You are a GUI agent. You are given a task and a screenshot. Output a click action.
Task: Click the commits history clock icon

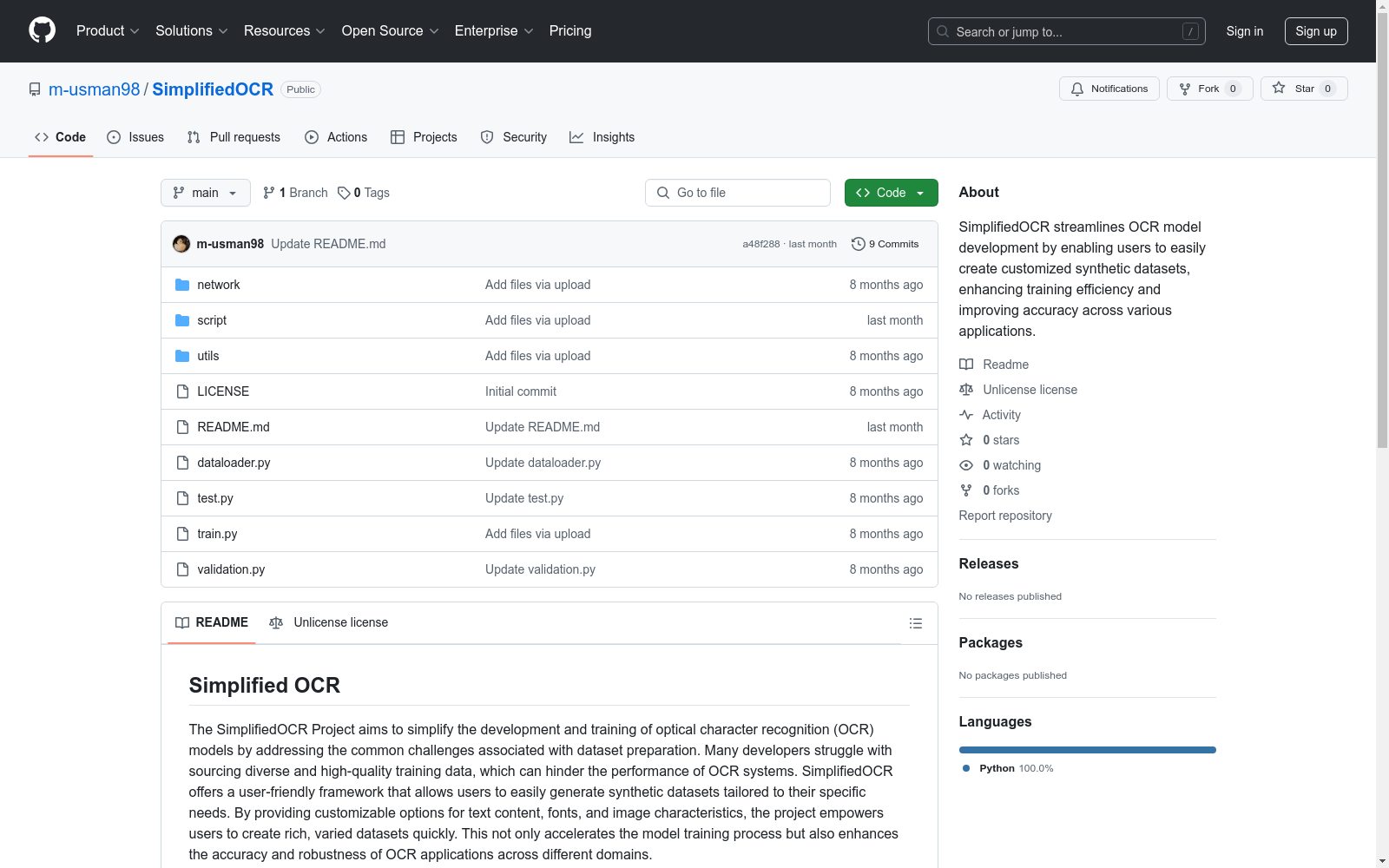[859, 244]
